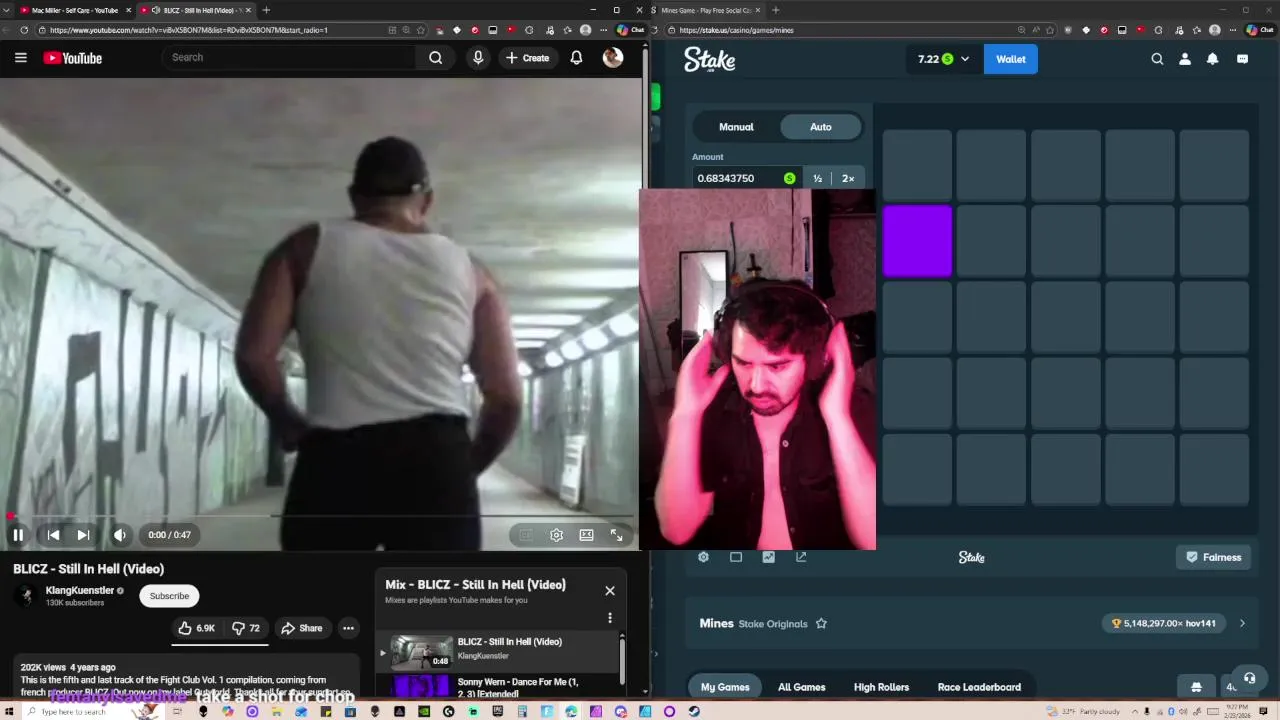Open the YouTube hamburger guide menu
Viewport: 1280px width, 720px height.
pyautogui.click(x=20, y=58)
